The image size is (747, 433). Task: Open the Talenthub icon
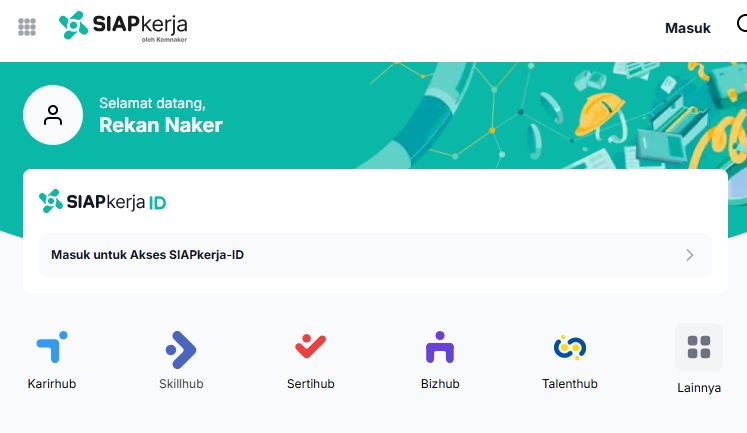pyautogui.click(x=570, y=348)
